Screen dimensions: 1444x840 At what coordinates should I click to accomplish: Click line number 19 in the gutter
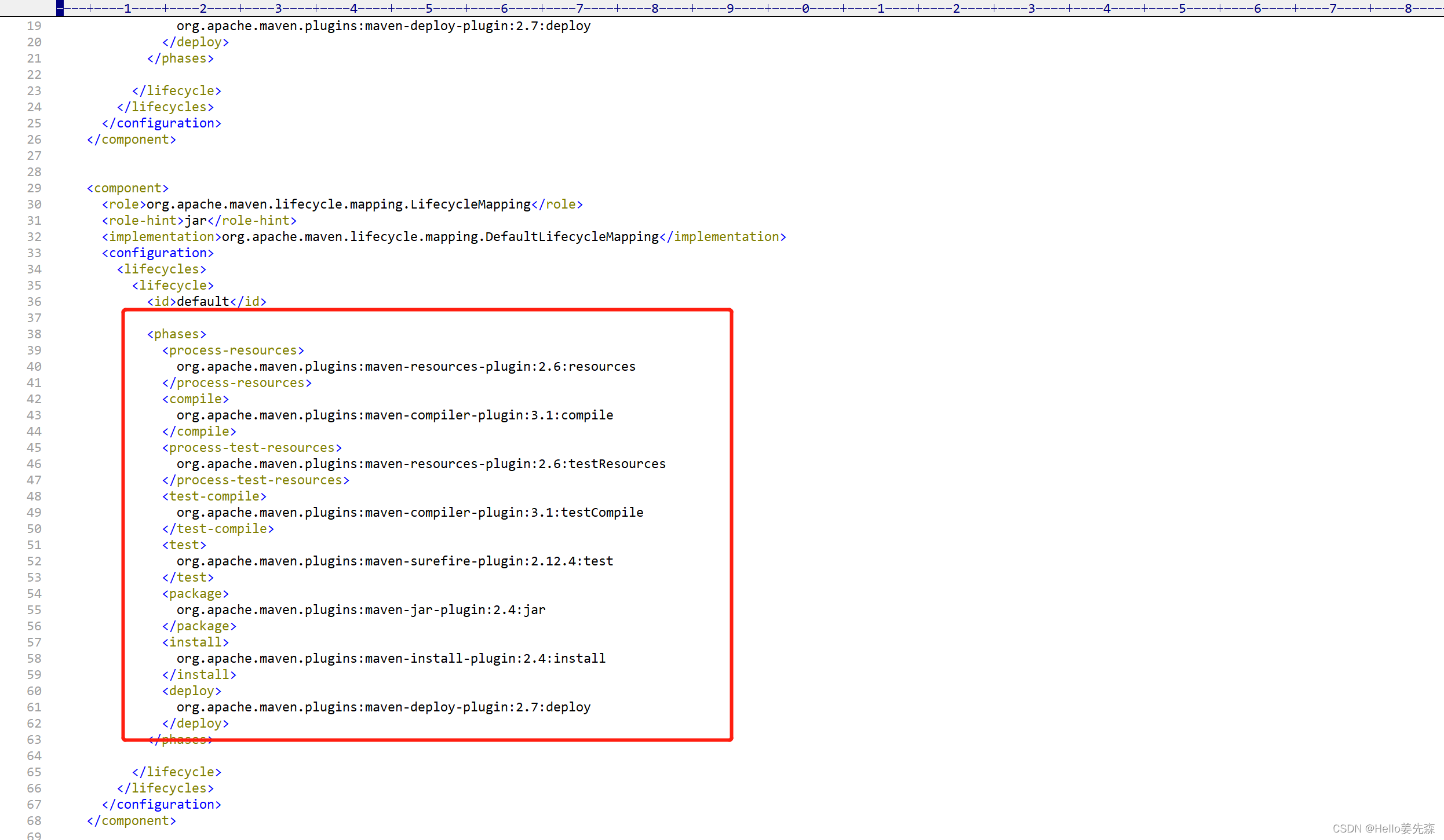click(x=34, y=26)
